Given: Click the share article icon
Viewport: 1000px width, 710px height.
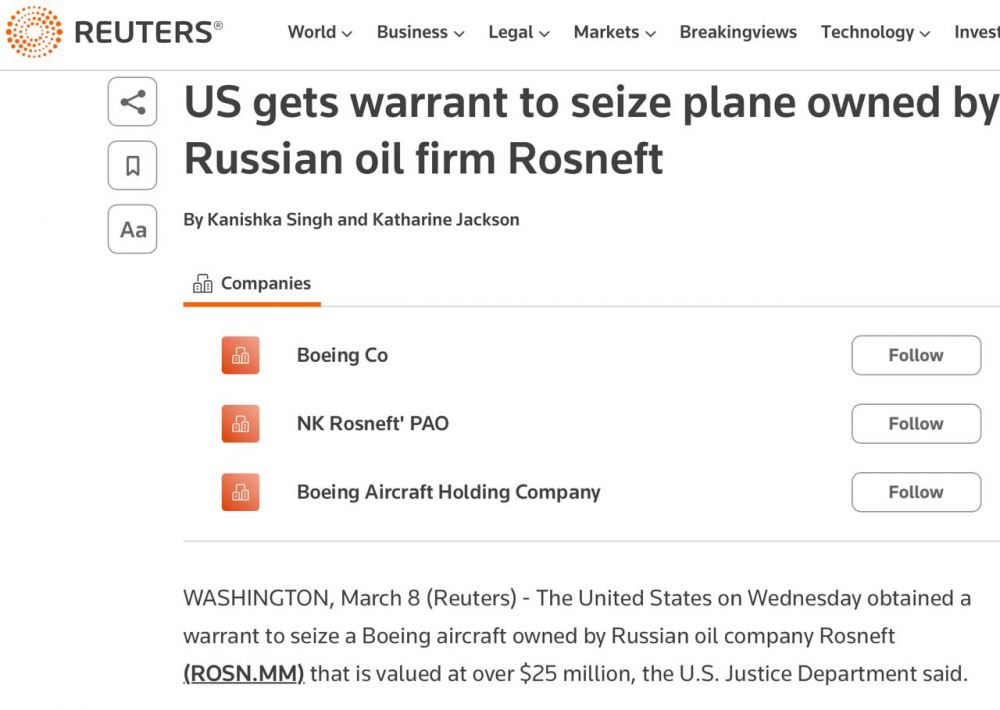Looking at the screenshot, I should (x=132, y=102).
